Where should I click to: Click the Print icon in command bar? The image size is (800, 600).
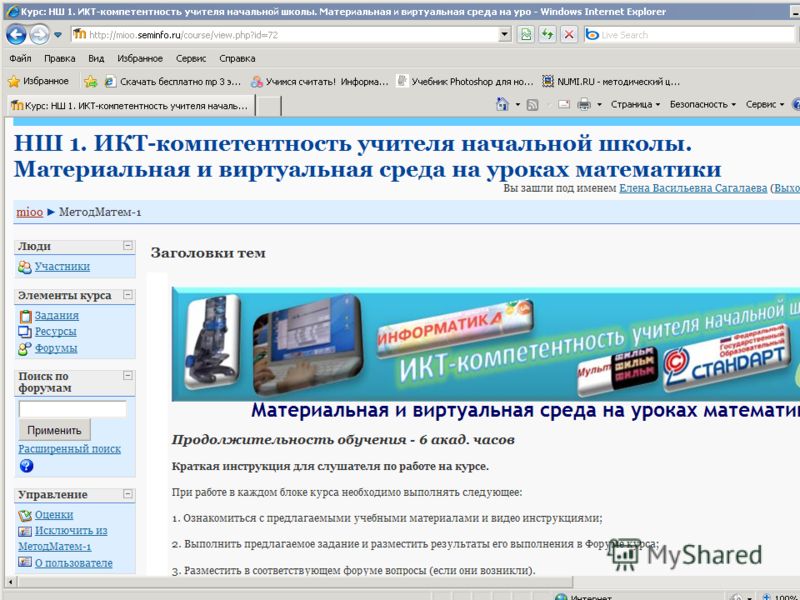pyautogui.click(x=584, y=105)
